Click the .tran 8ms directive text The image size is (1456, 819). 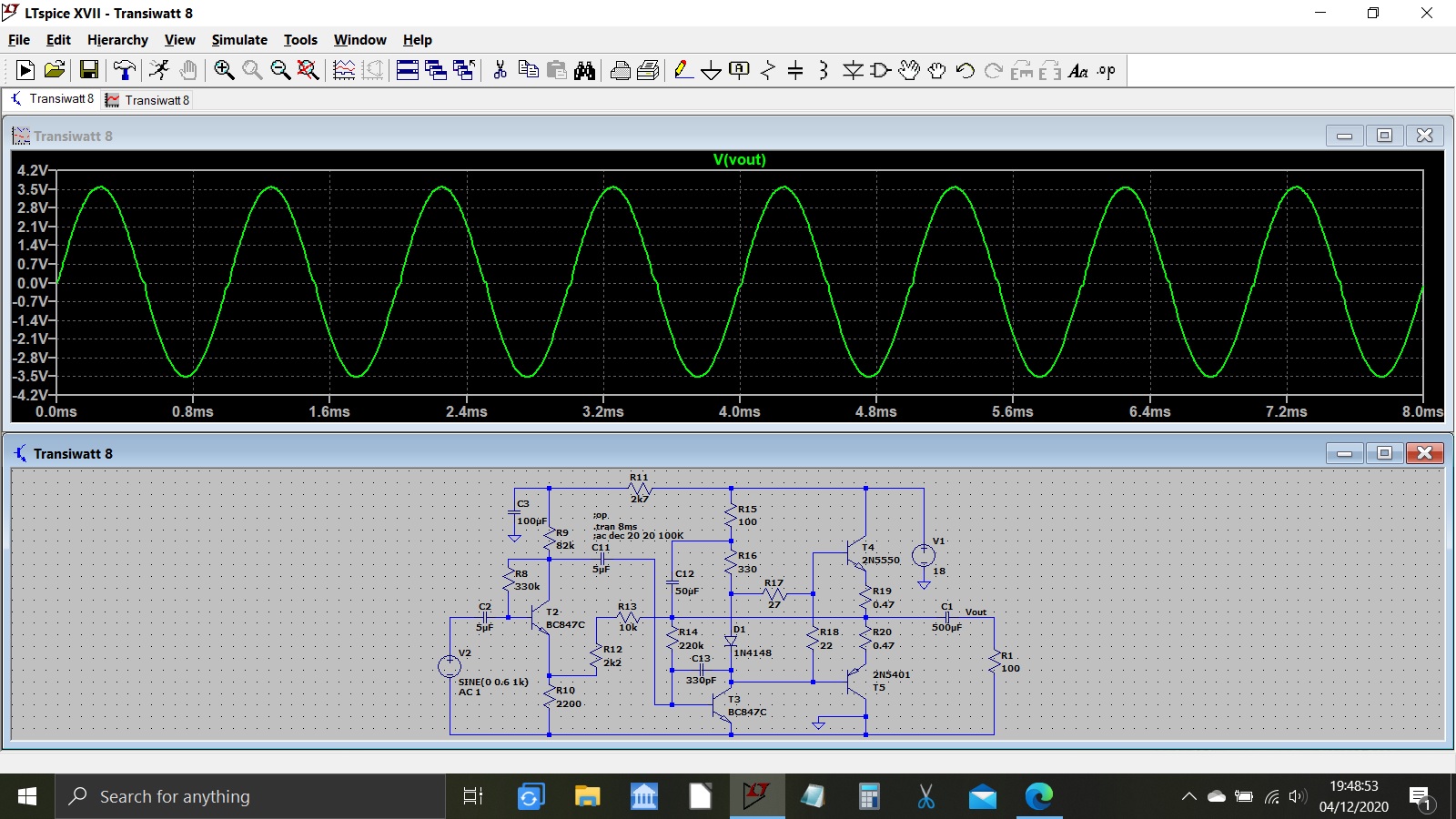[x=616, y=526]
